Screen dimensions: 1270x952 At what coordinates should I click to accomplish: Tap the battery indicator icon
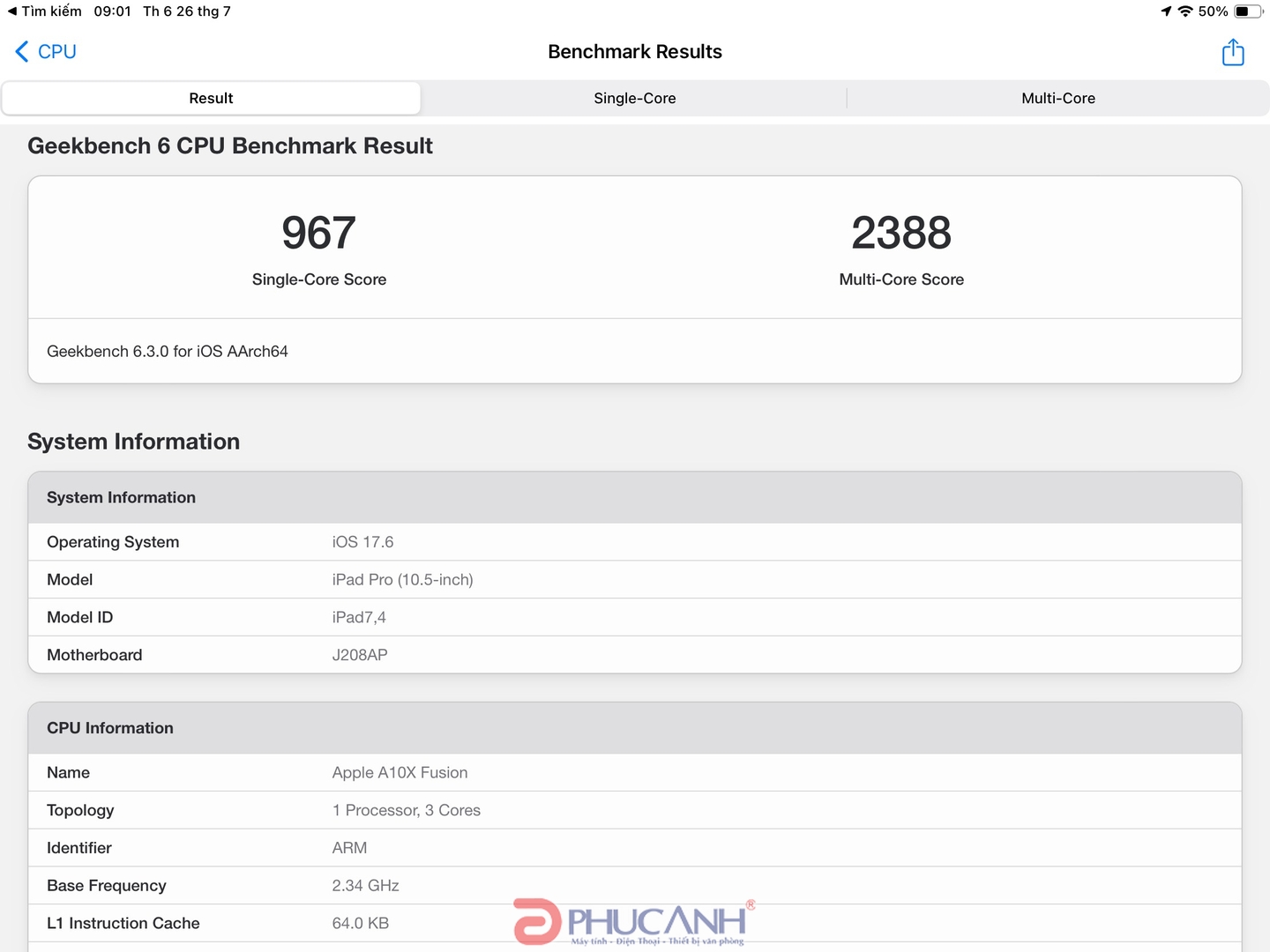coord(1249,11)
